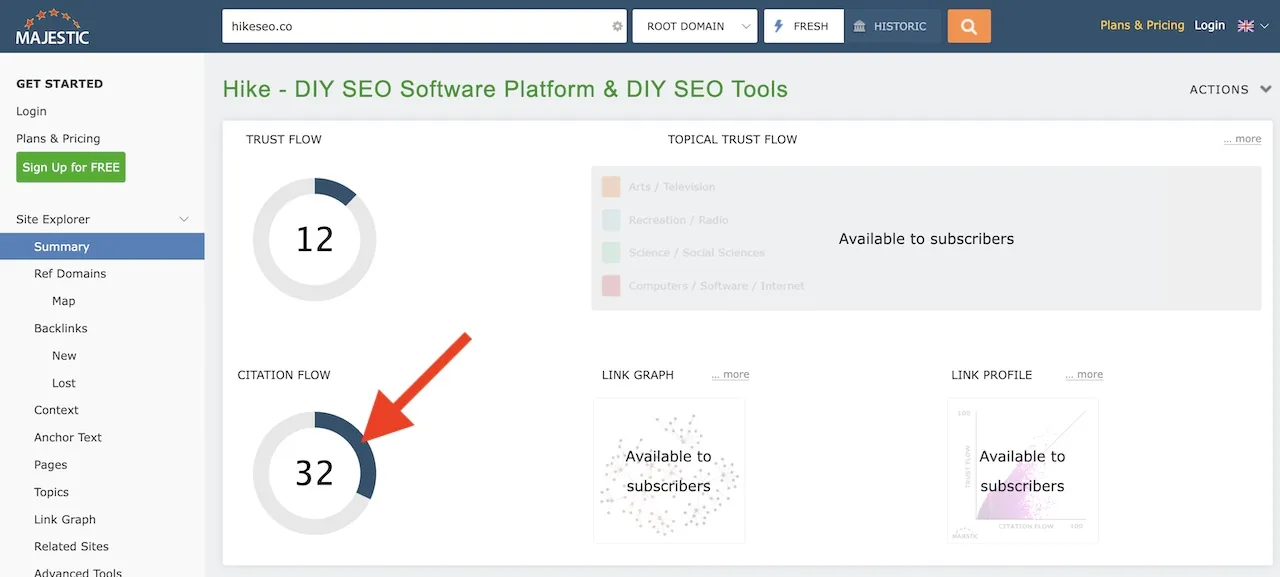The image size is (1280, 577).
Task: Click the Link Graph more link
Action: [730, 375]
